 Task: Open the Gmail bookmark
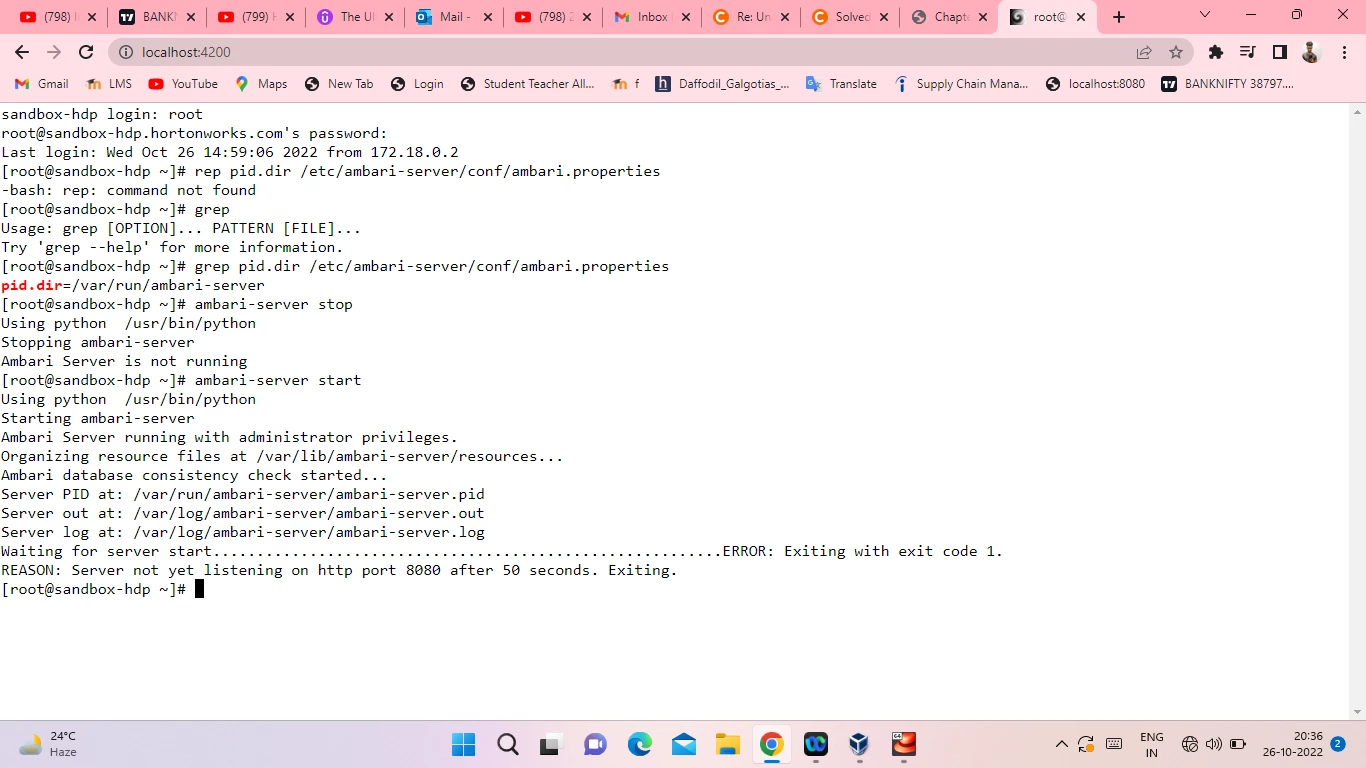pyautogui.click(x=43, y=84)
